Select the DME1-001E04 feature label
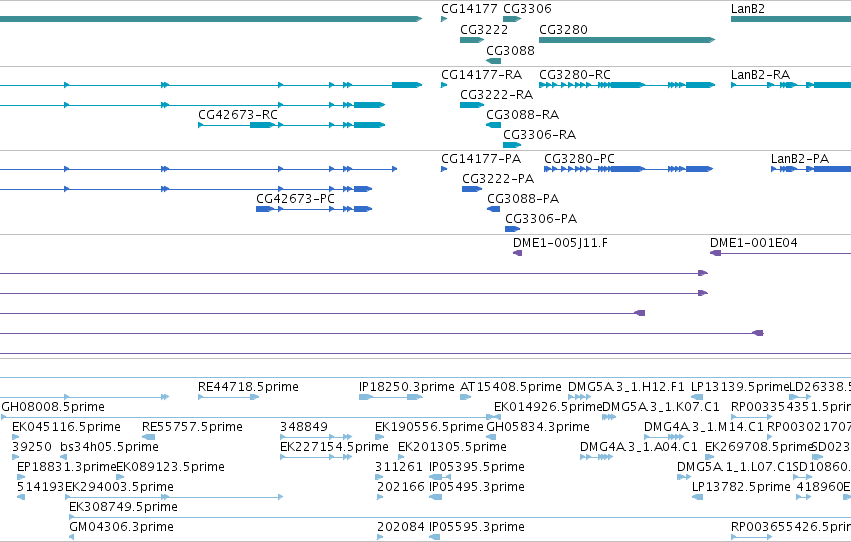This screenshot has height=542, width=851. 753,243
